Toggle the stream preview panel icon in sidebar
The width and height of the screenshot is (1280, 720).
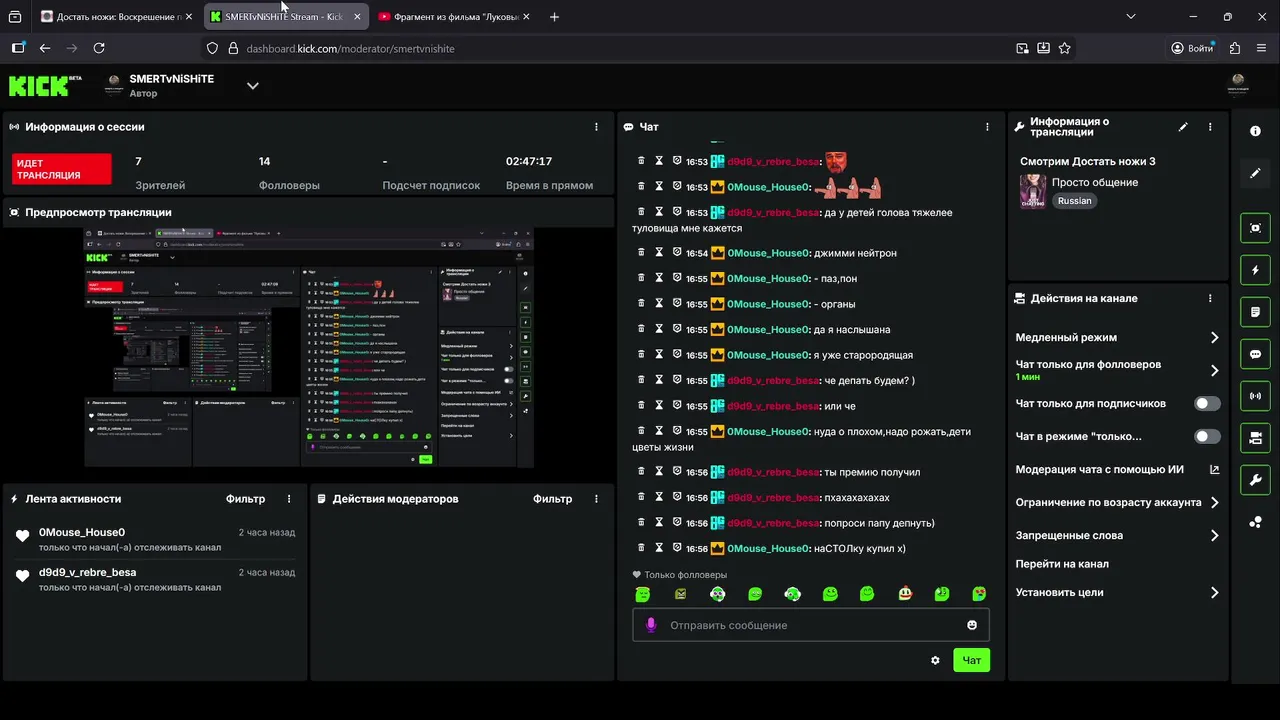tap(1255, 228)
